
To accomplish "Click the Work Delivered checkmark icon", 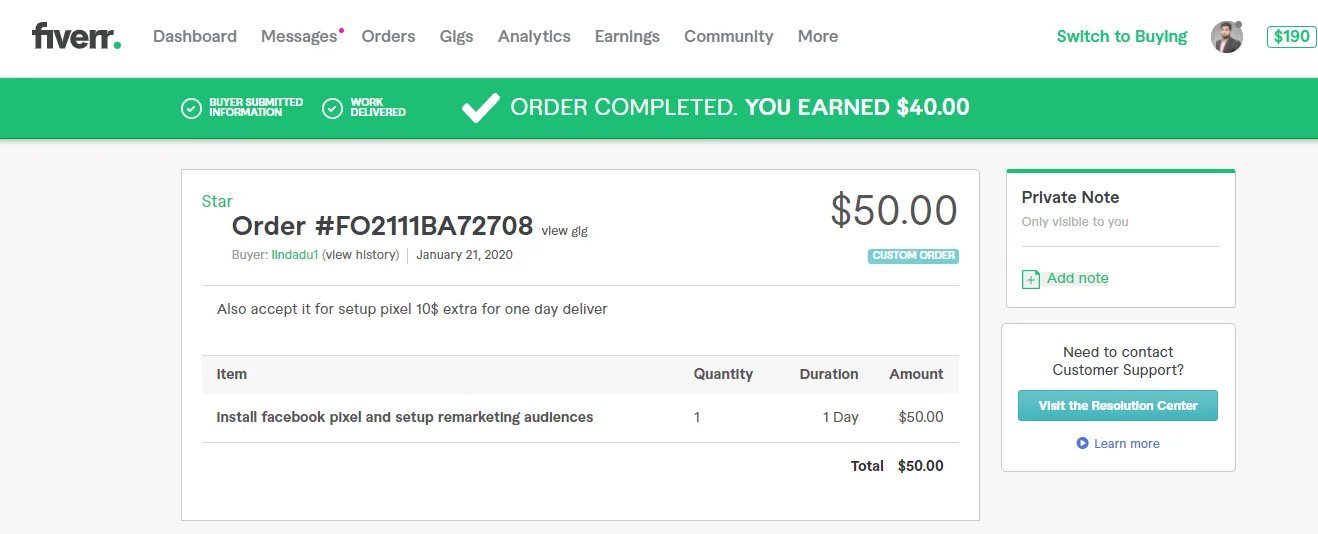I will (x=333, y=108).
